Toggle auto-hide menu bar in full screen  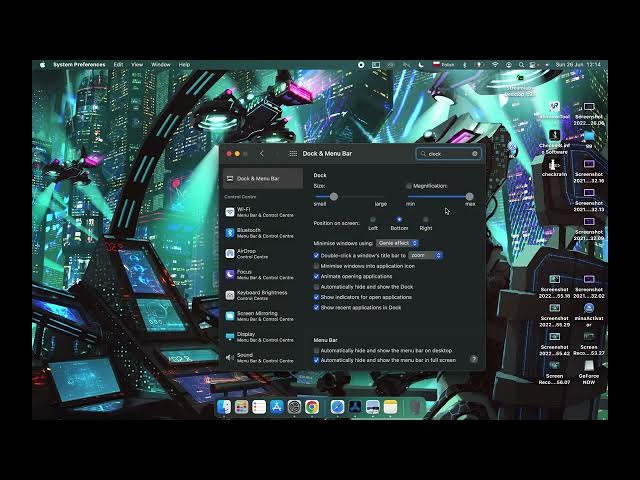point(316,360)
